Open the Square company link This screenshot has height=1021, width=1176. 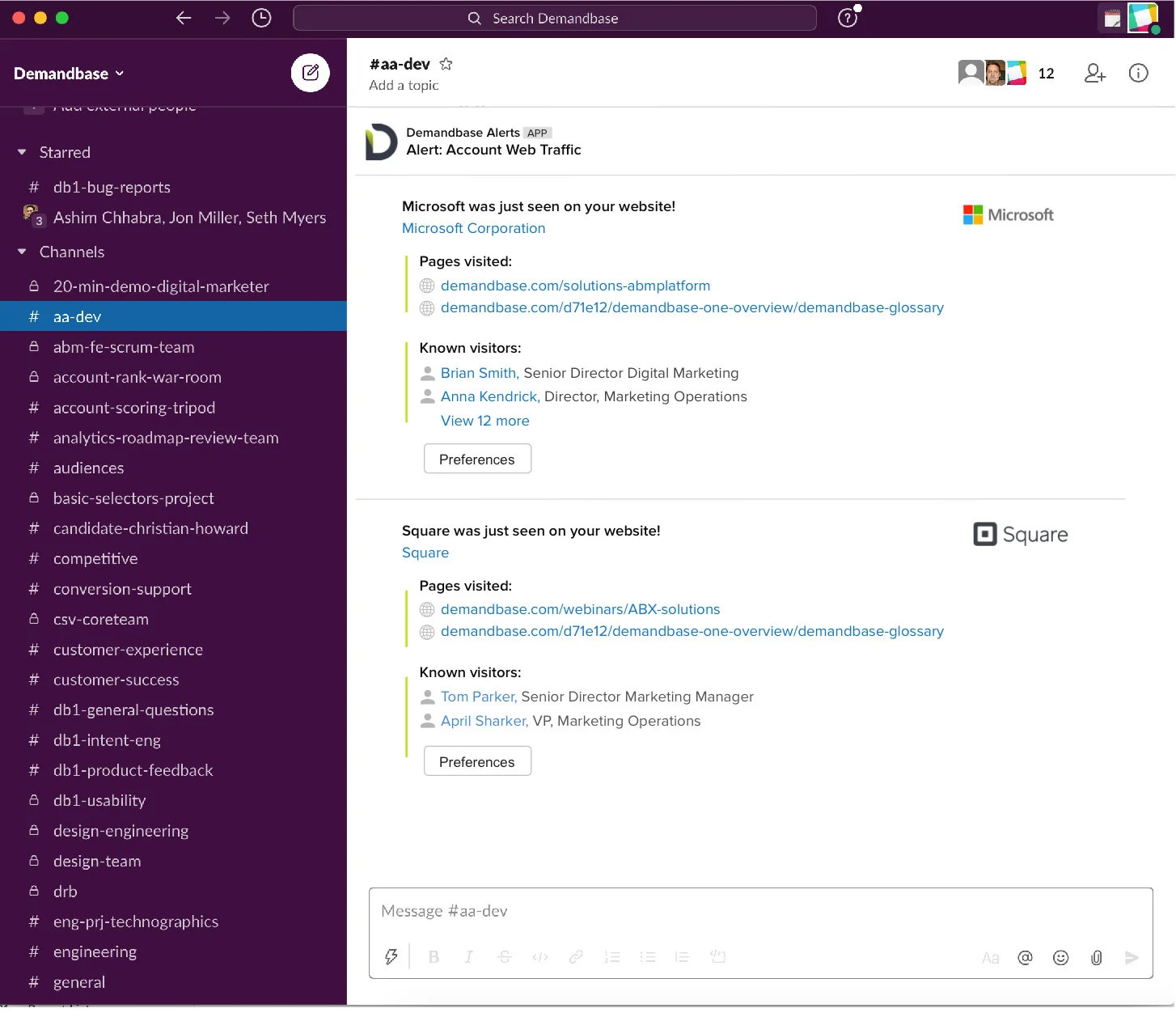click(425, 553)
